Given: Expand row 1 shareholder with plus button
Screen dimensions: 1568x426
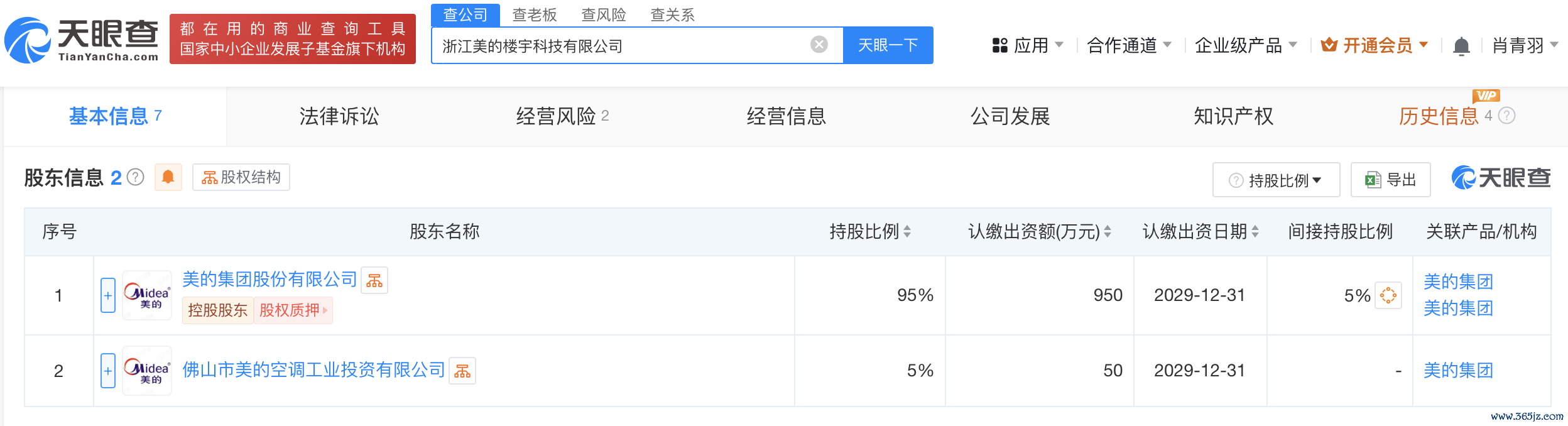Looking at the screenshot, I should coord(108,295).
